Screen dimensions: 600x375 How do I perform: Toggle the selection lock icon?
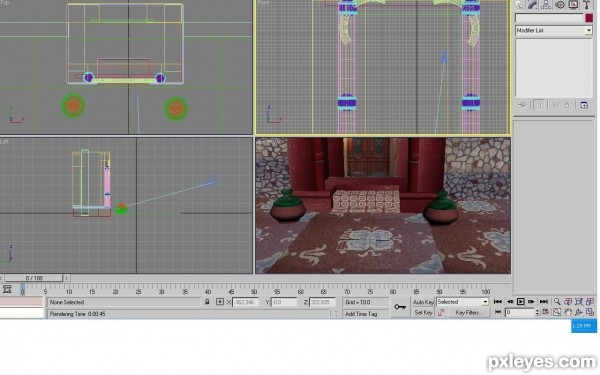(x=207, y=302)
